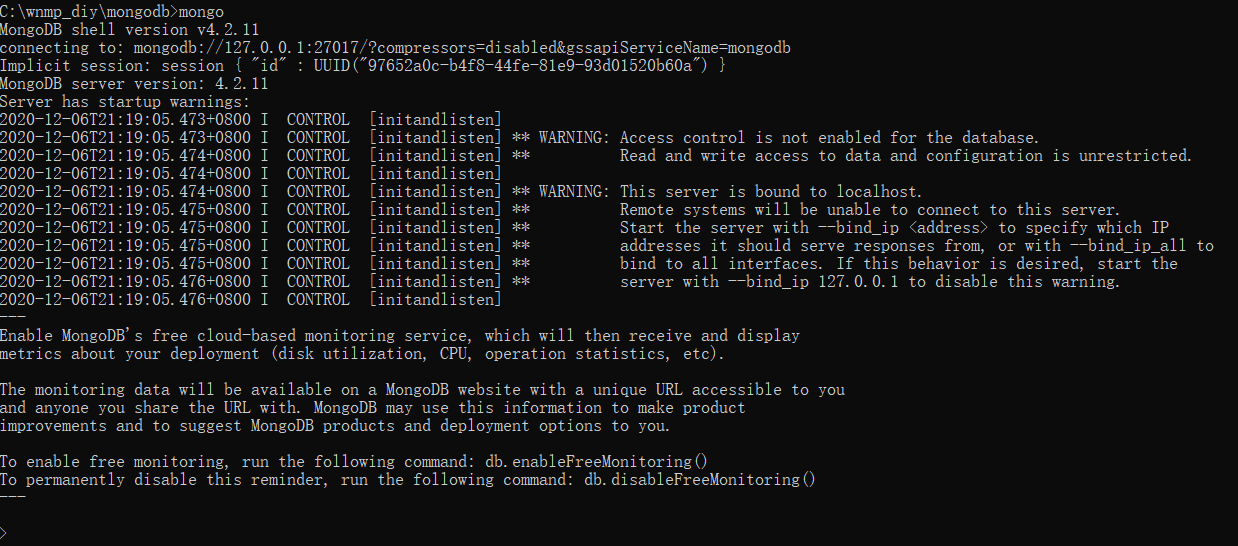Click the MongoDB shell version v4.2.11 line
The width and height of the screenshot is (1238, 546).
[130, 30]
